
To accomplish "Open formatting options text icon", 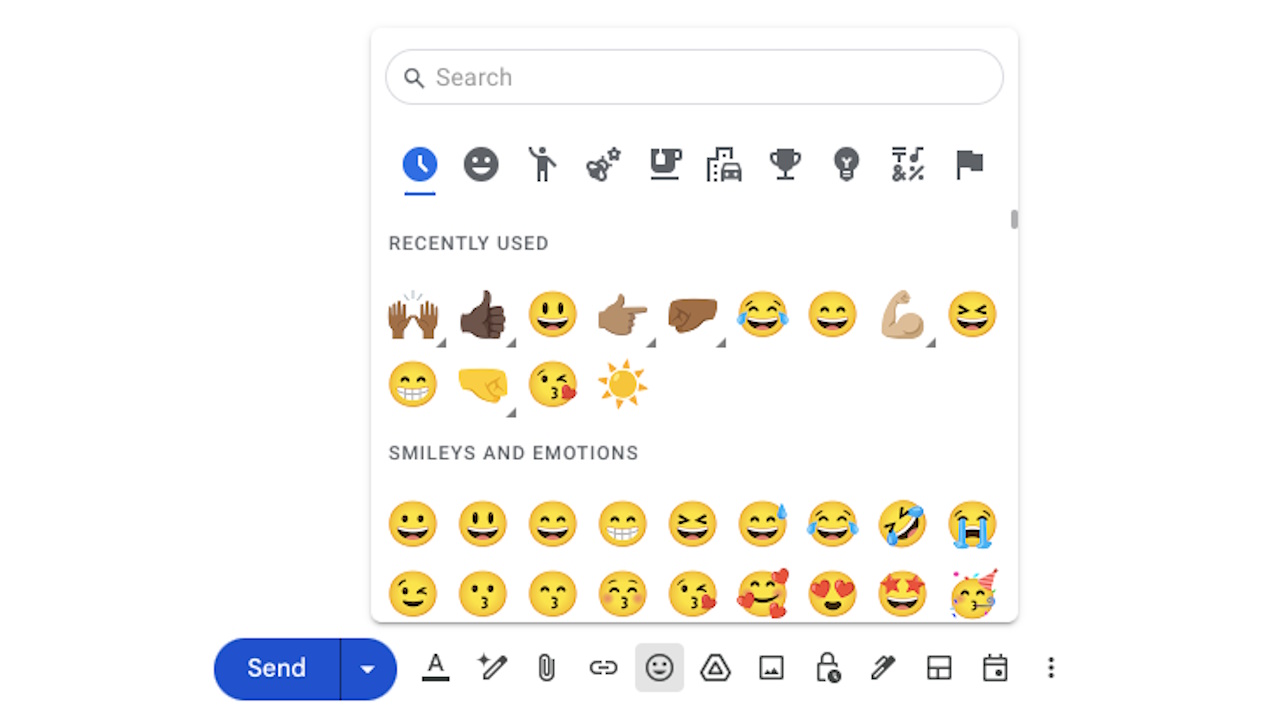I will 435,668.
